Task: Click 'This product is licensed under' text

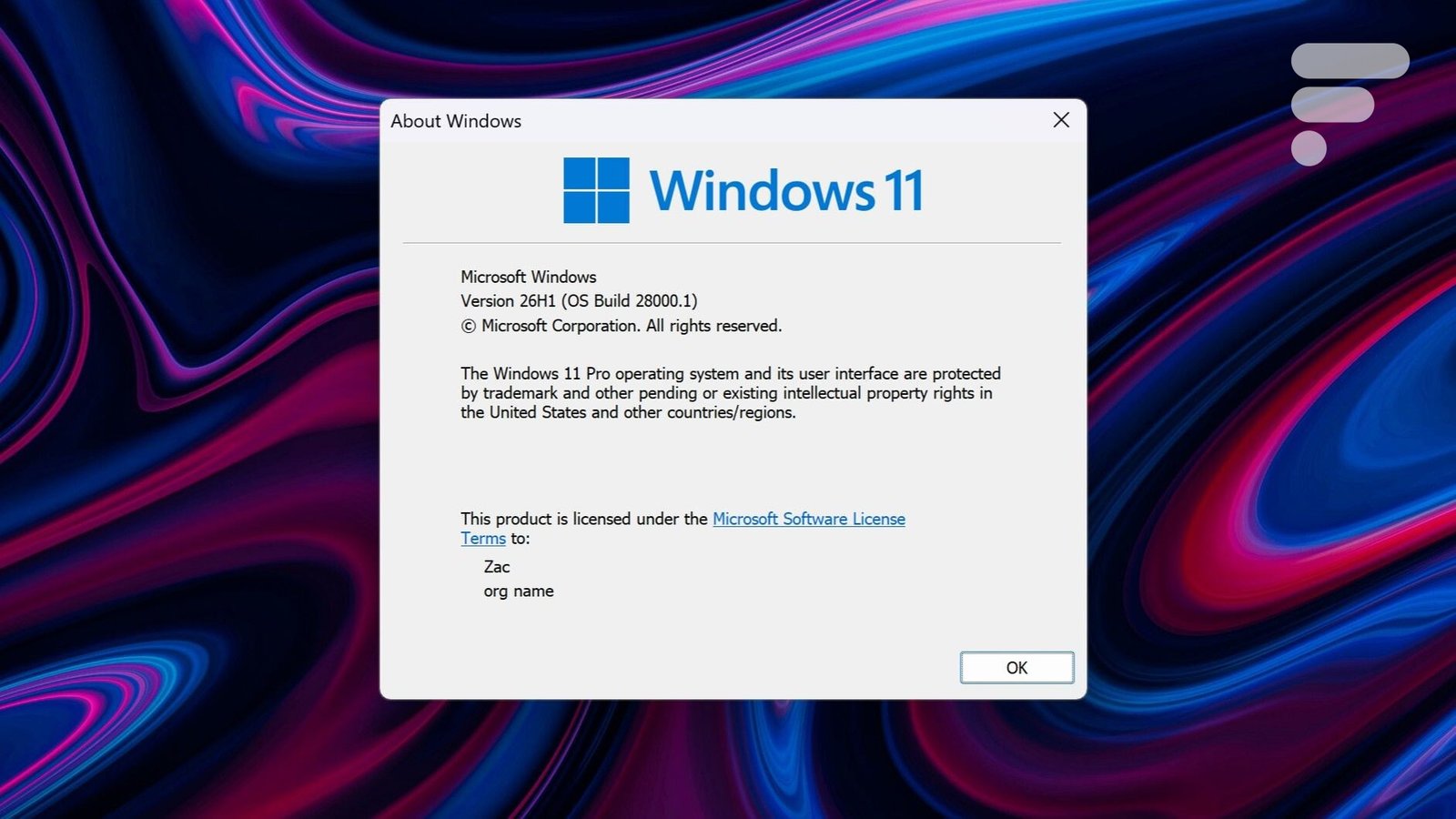Action: coord(583,519)
